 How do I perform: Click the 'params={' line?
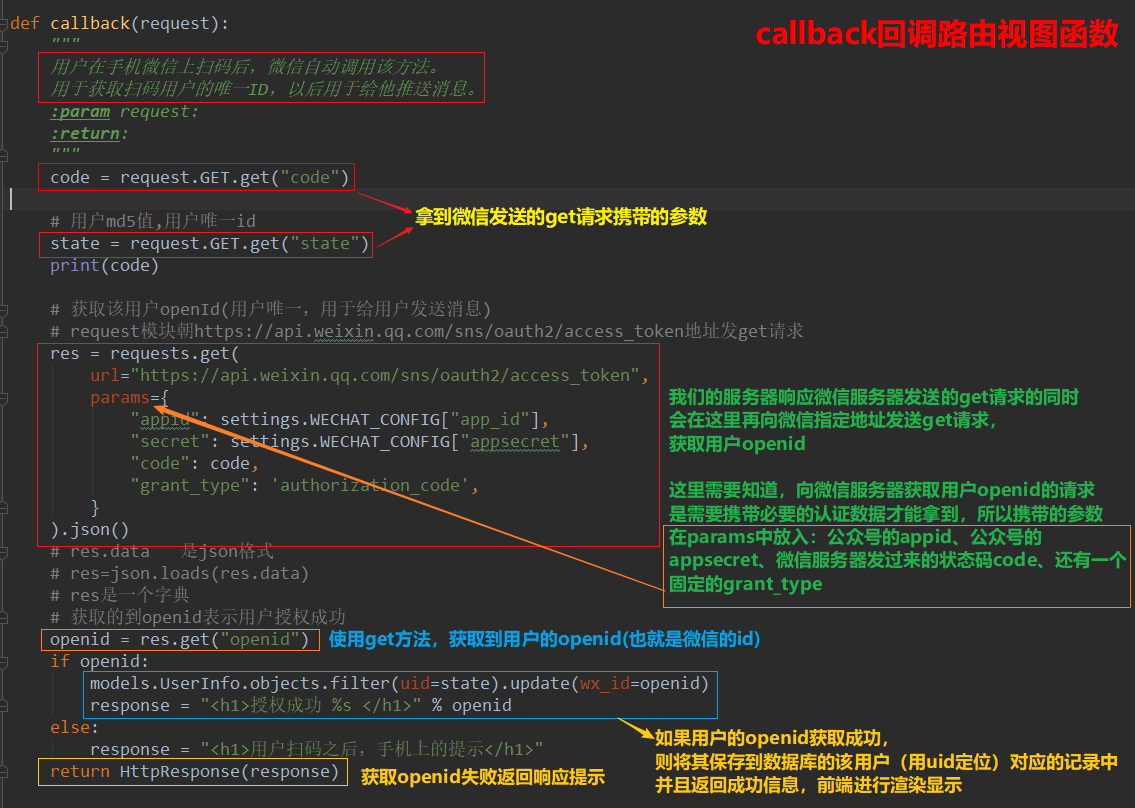[130, 397]
